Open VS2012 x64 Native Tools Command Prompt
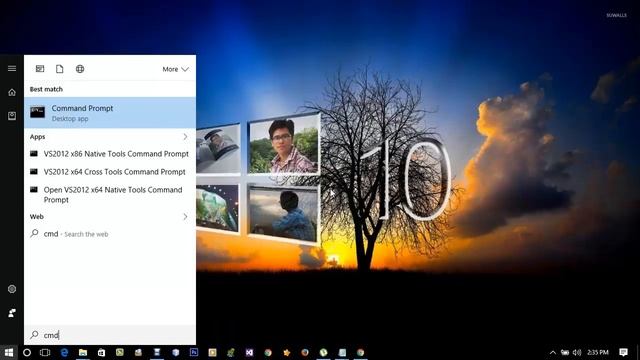 point(110,195)
